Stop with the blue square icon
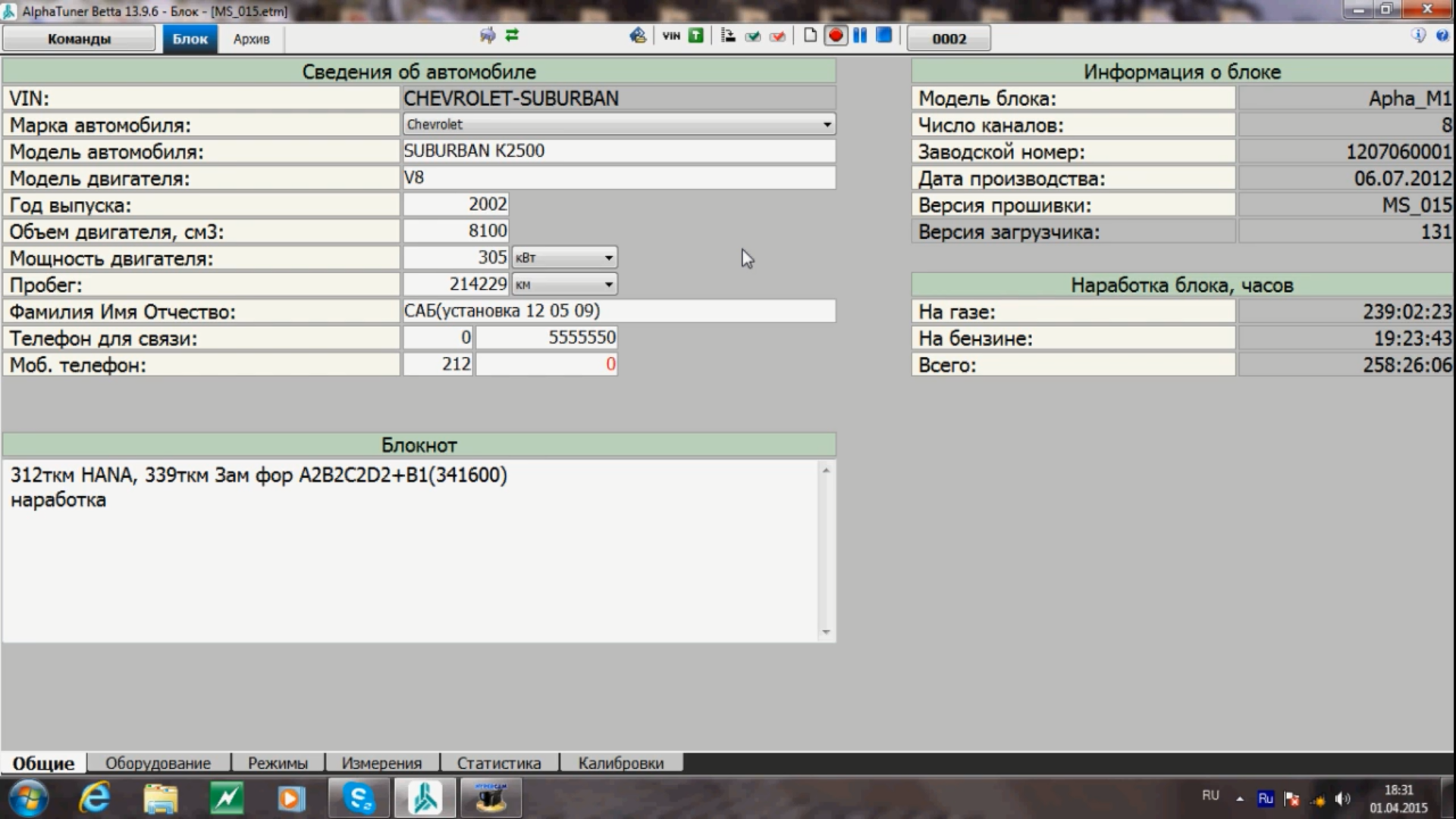Viewport: 1456px width, 819px height. click(884, 36)
